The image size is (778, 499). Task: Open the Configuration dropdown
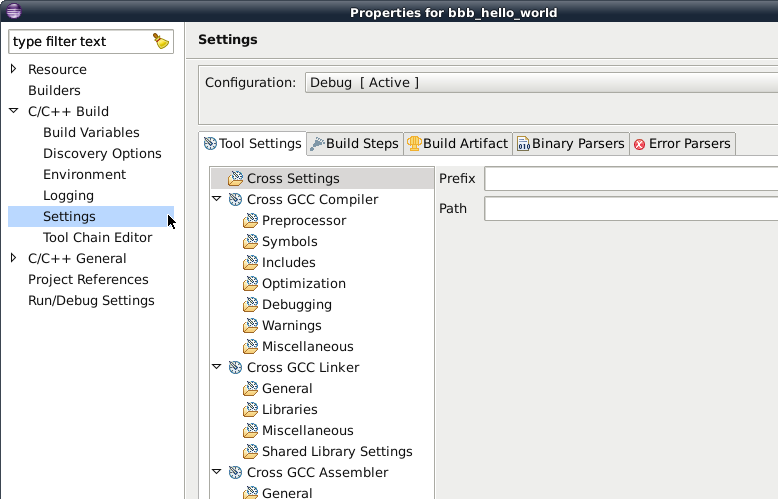(x=541, y=82)
